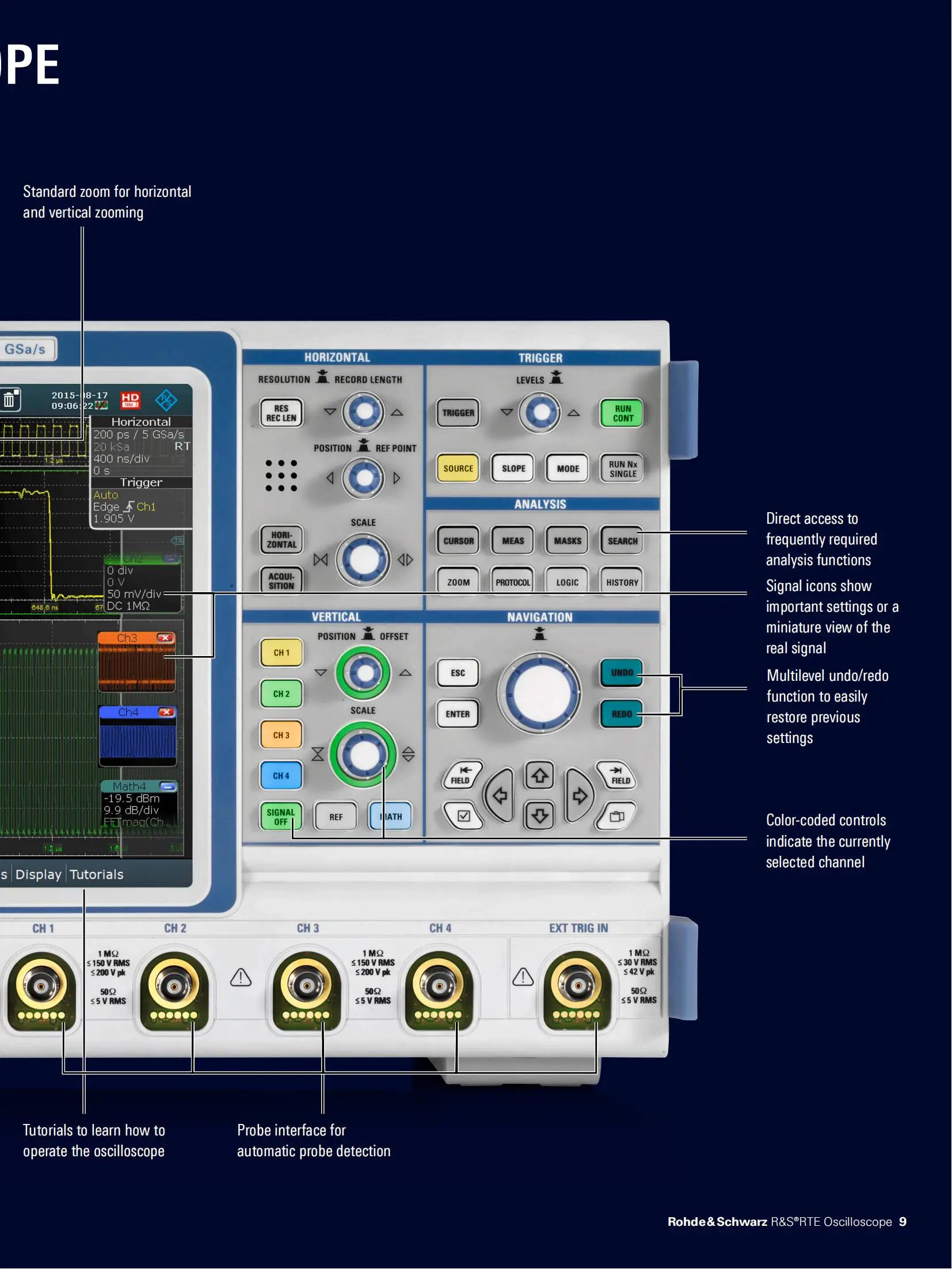952x1269 pixels.
Task: Click the Rohde & Schwarz logo on the display
Action: point(166,401)
